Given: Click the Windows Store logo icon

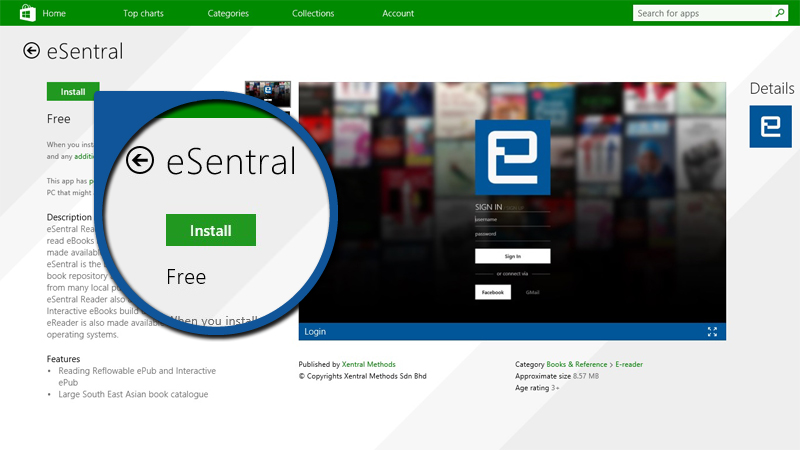Looking at the screenshot, I should tap(28, 13).
